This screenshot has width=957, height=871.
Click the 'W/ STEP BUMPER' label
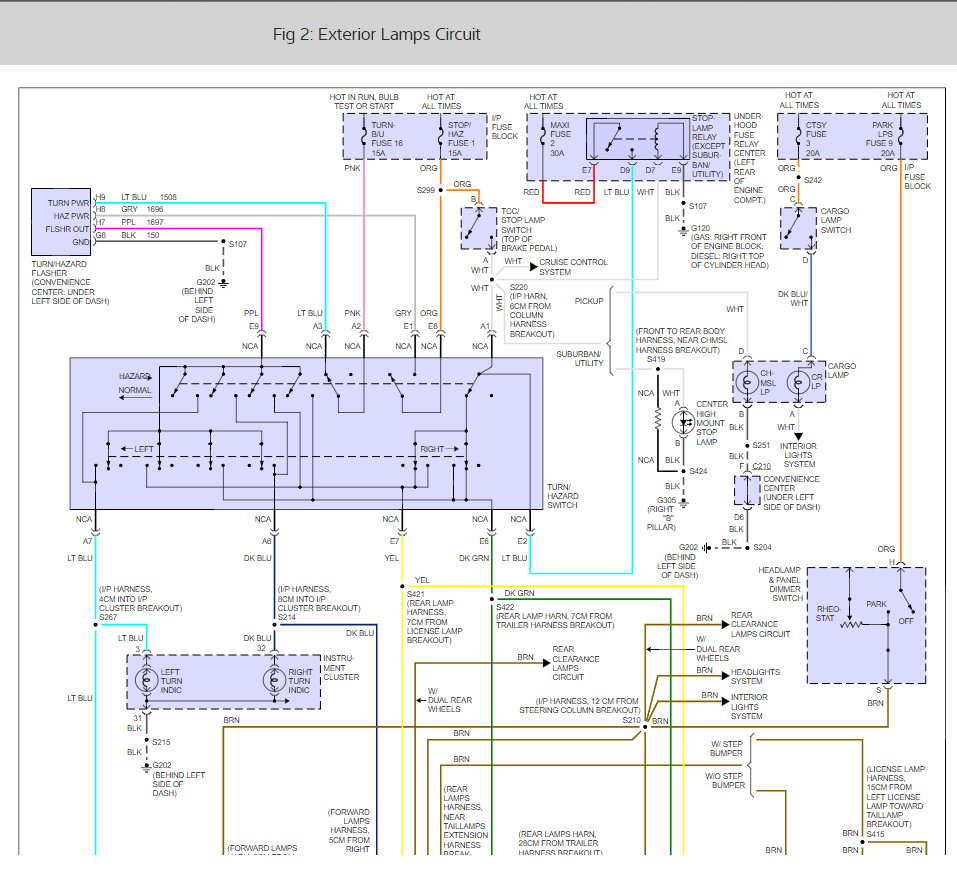726,748
